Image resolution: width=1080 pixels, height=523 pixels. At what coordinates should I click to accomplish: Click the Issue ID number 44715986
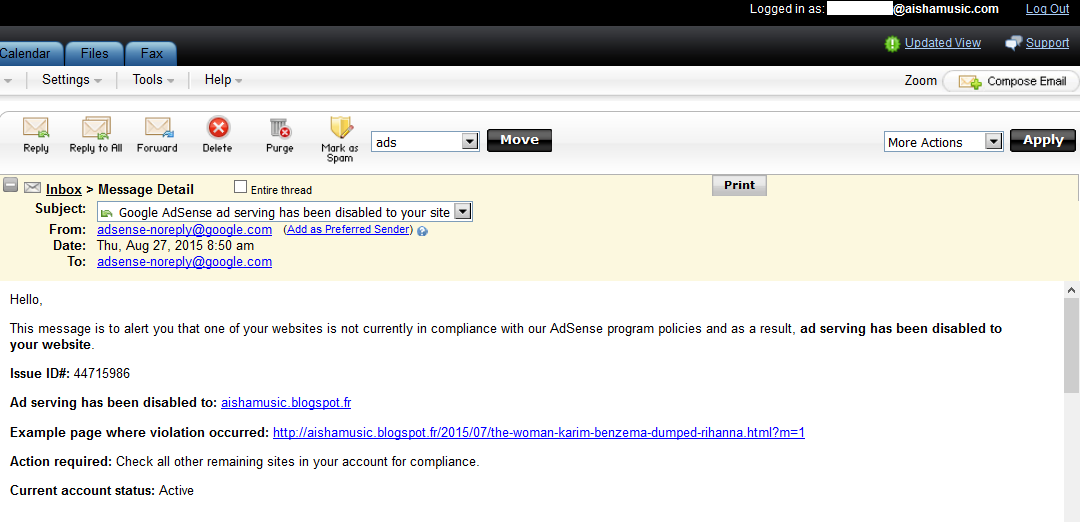102,373
